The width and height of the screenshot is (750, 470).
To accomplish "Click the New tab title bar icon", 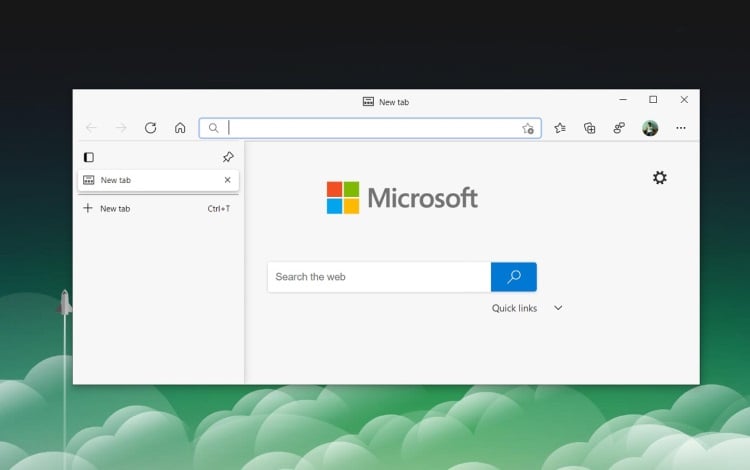I will click(368, 101).
